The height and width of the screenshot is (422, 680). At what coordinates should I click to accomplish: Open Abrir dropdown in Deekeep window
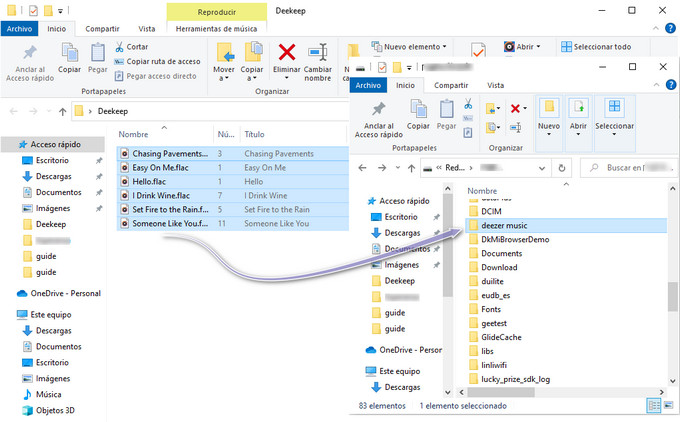[x=523, y=46]
